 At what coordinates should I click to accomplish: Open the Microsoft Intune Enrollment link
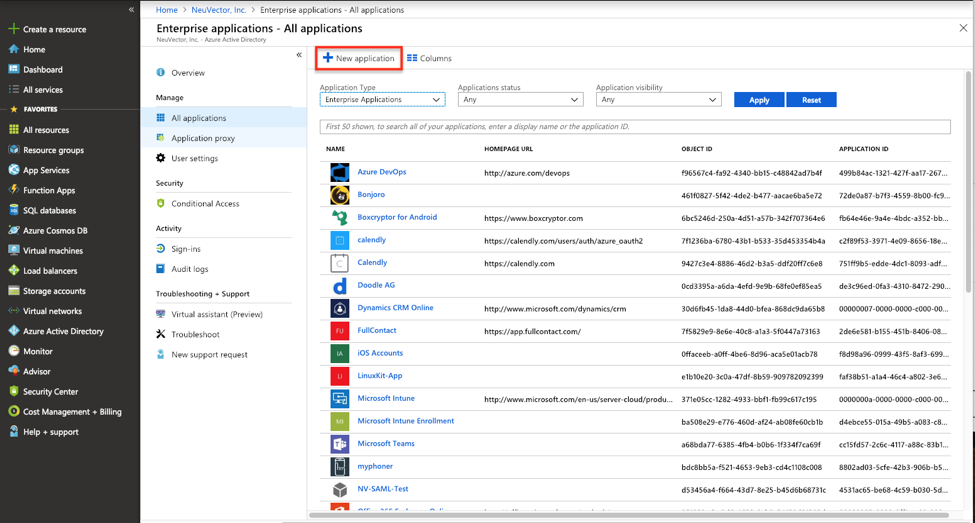405,421
